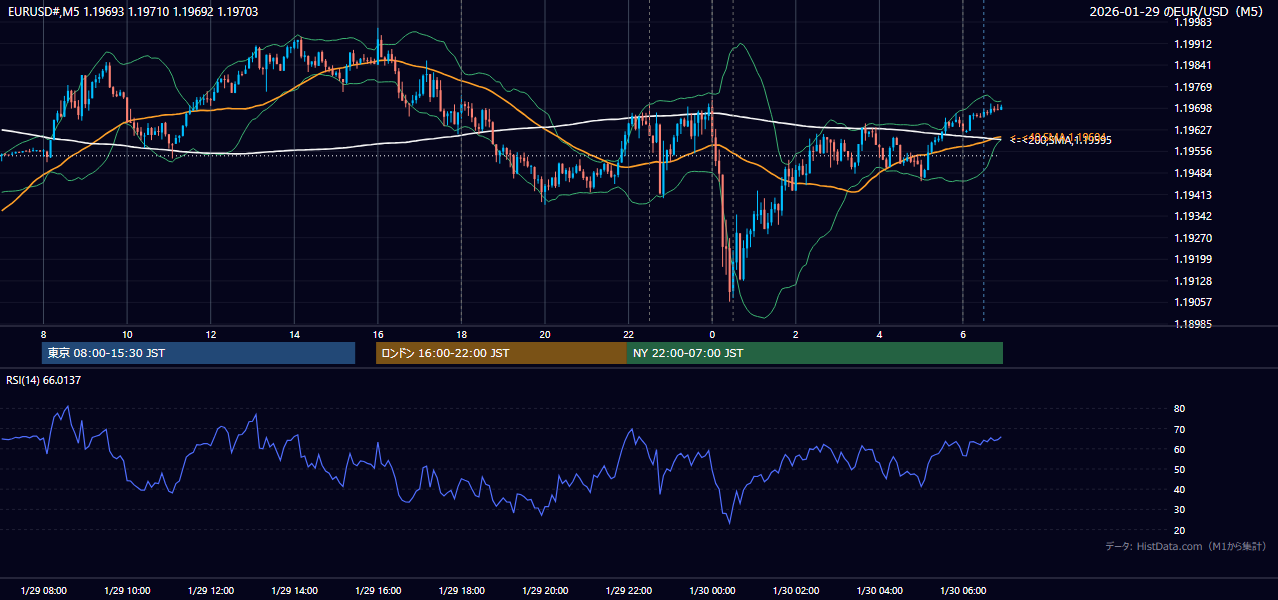
Task: Click the 1.19627 price axis label
Action: (x=1192, y=130)
